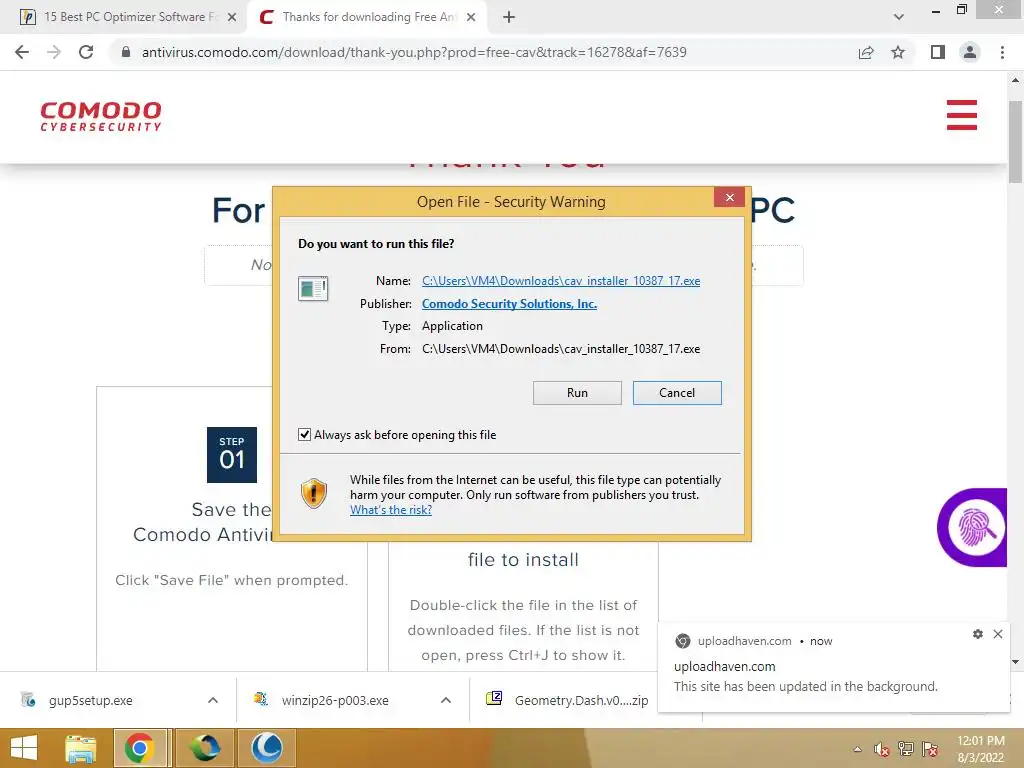Go back in browser
1024x768 pixels.
click(x=22, y=52)
